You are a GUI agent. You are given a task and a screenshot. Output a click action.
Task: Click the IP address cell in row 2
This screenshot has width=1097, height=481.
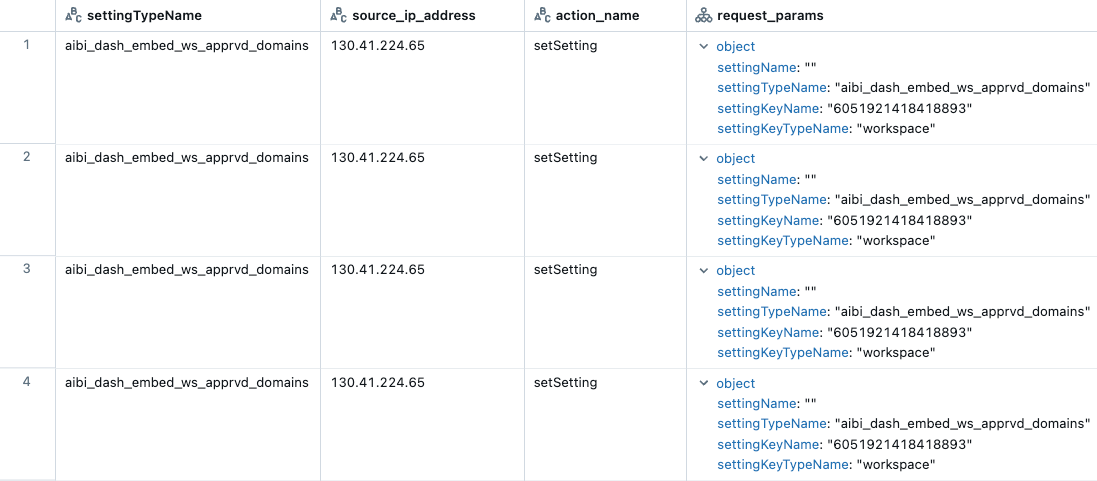378,158
